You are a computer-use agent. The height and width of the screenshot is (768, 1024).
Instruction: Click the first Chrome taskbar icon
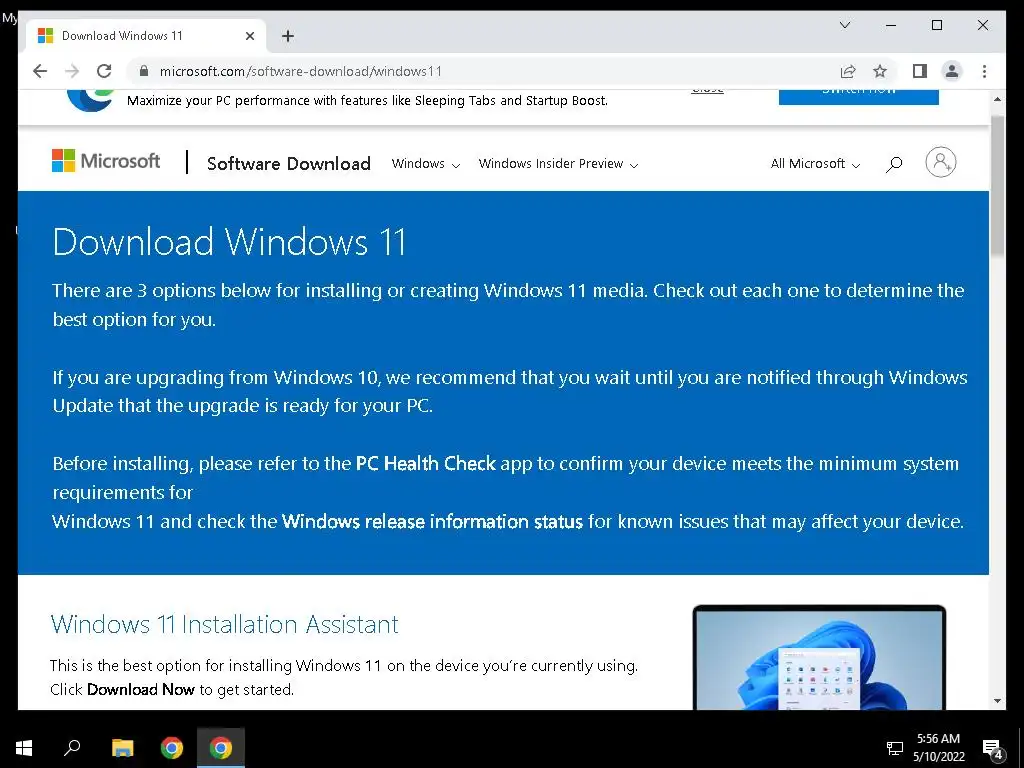click(172, 748)
